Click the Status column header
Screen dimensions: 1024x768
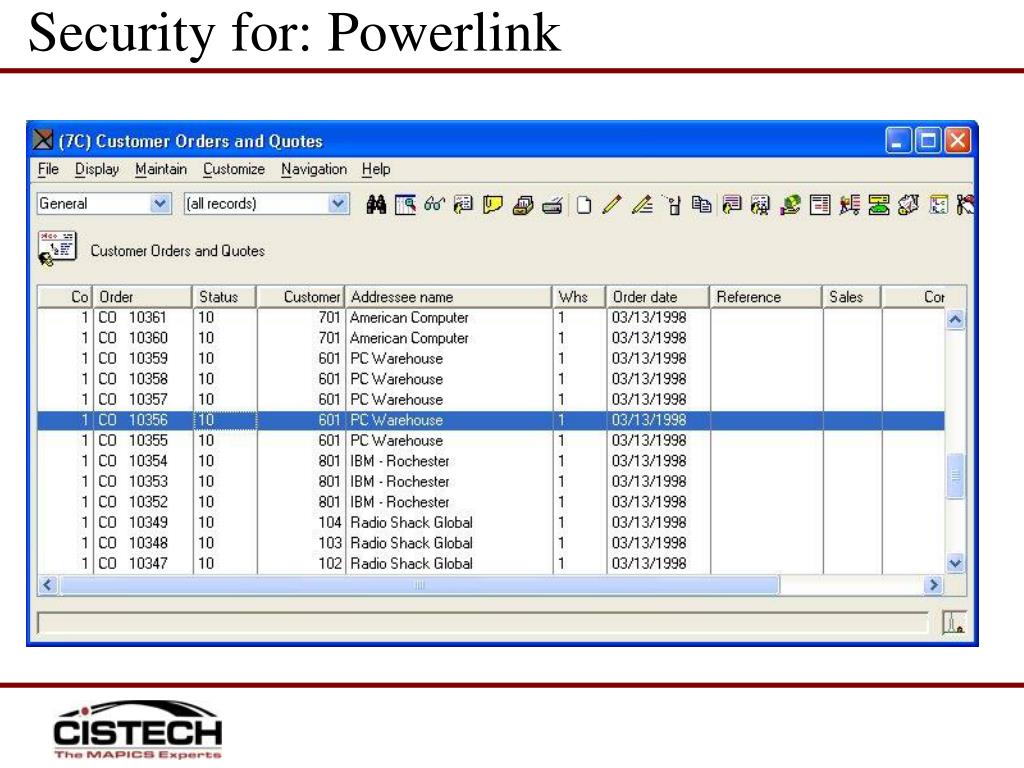225,296
